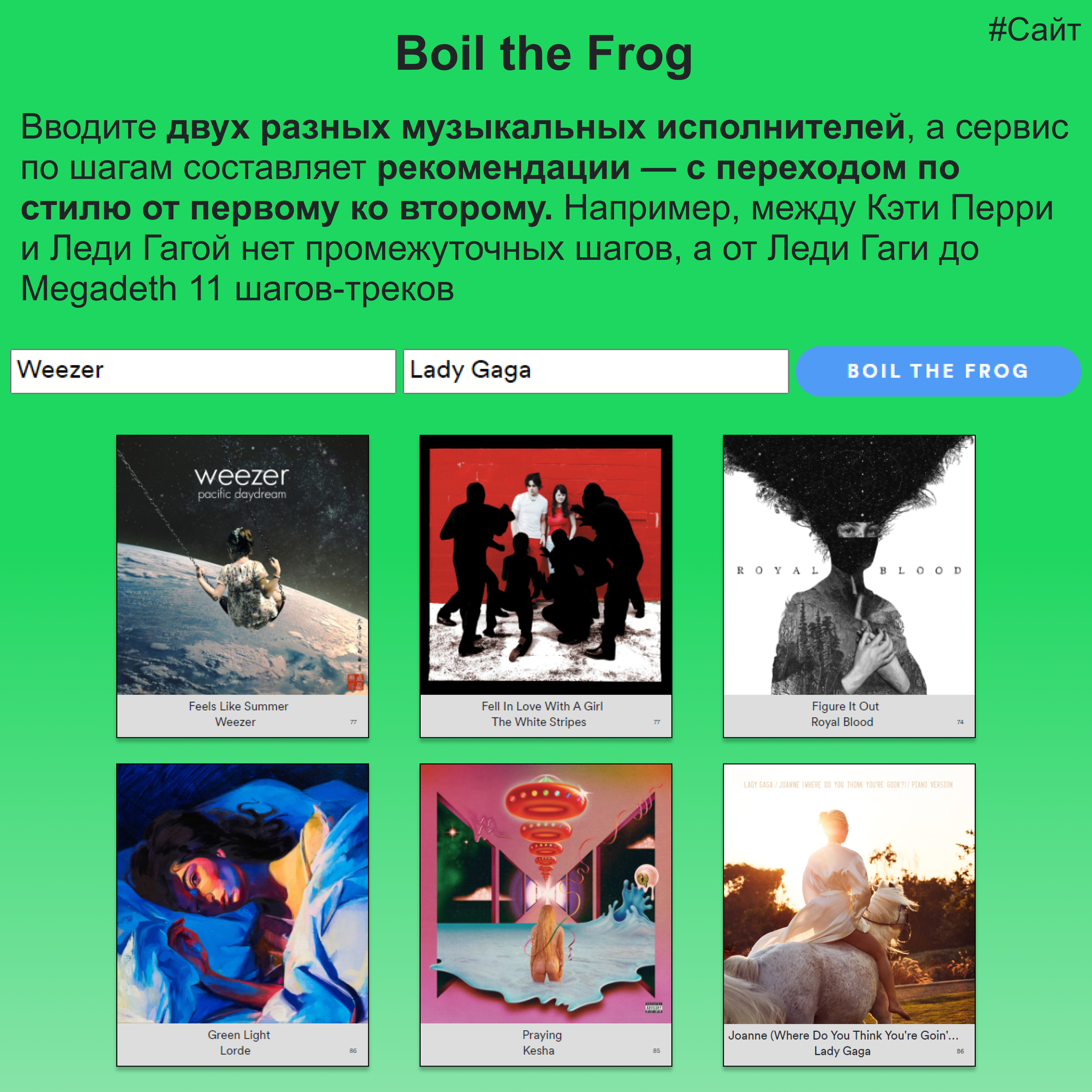The width and height of the screenshot is (1092, 1092).
Task: Open Kesha Rainbow album cover
Action: tap(546, 894)
